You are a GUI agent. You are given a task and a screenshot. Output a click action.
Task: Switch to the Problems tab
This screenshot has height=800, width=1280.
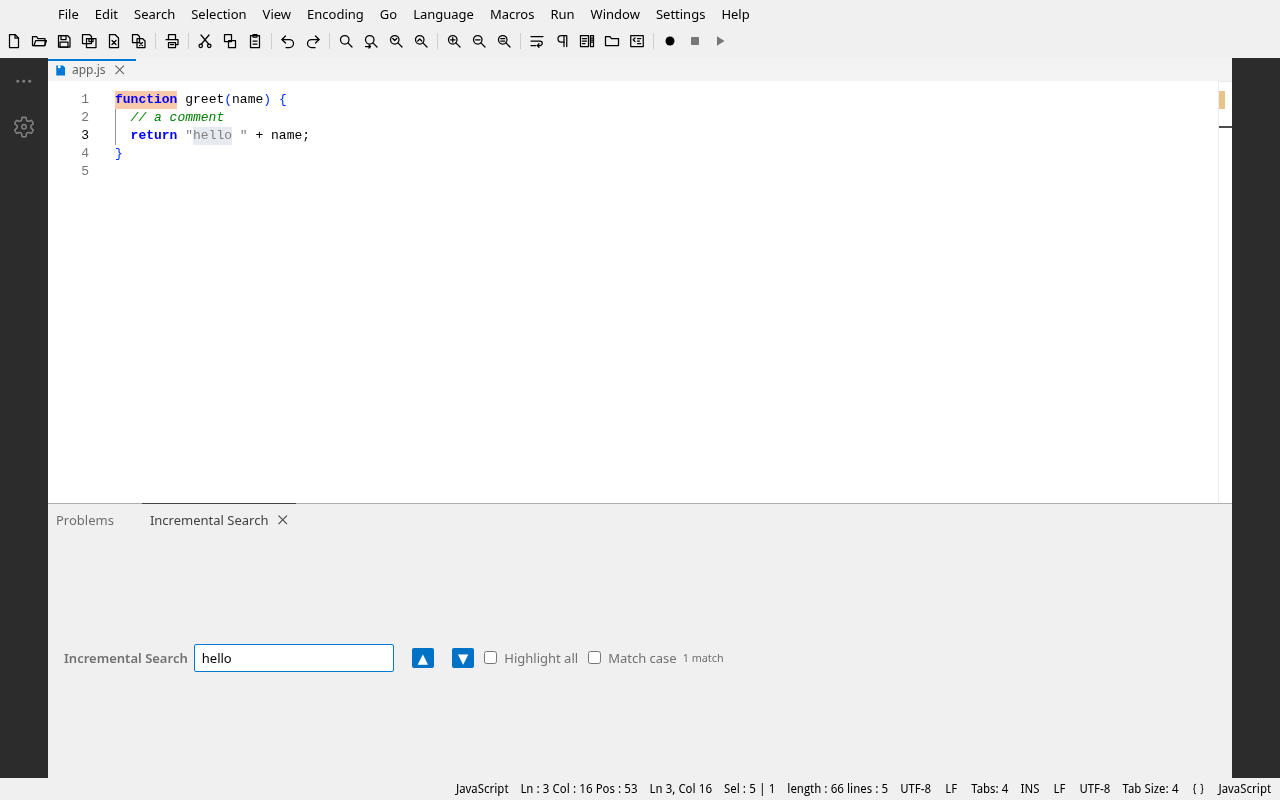click(85, 520)
